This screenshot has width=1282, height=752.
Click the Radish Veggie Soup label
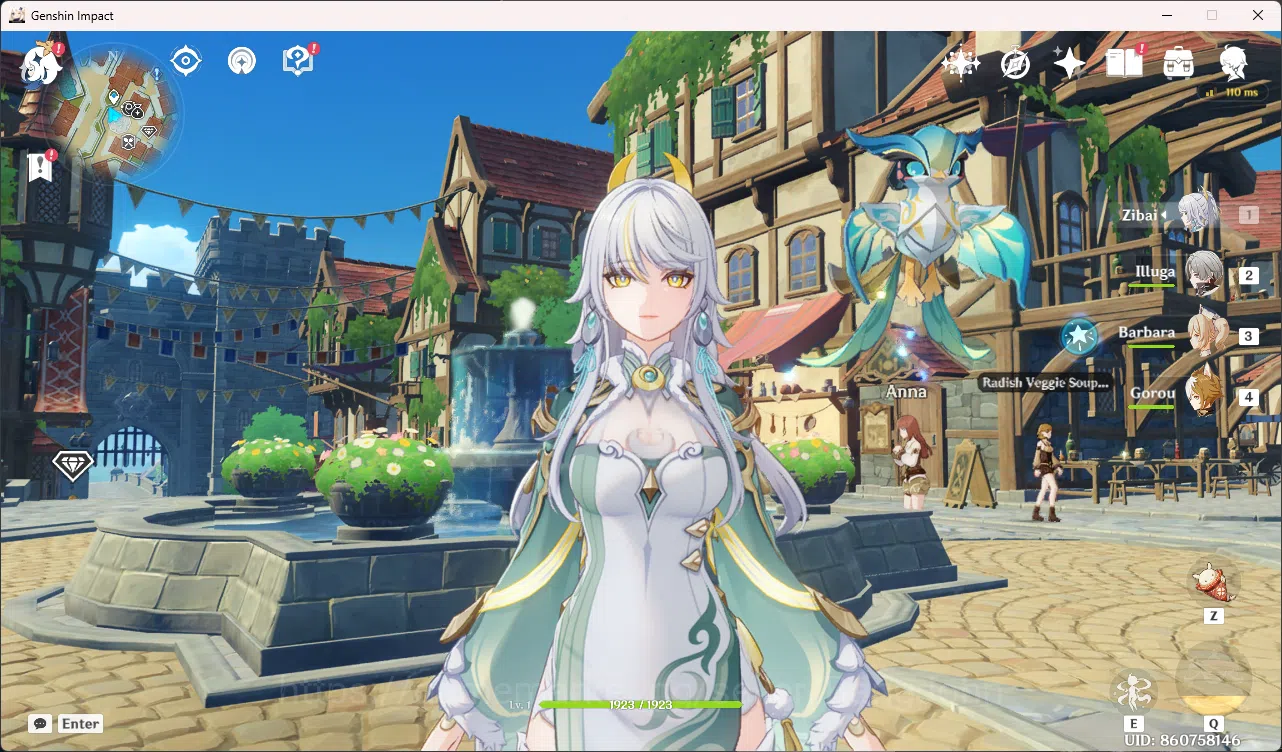coord(1045,382)
